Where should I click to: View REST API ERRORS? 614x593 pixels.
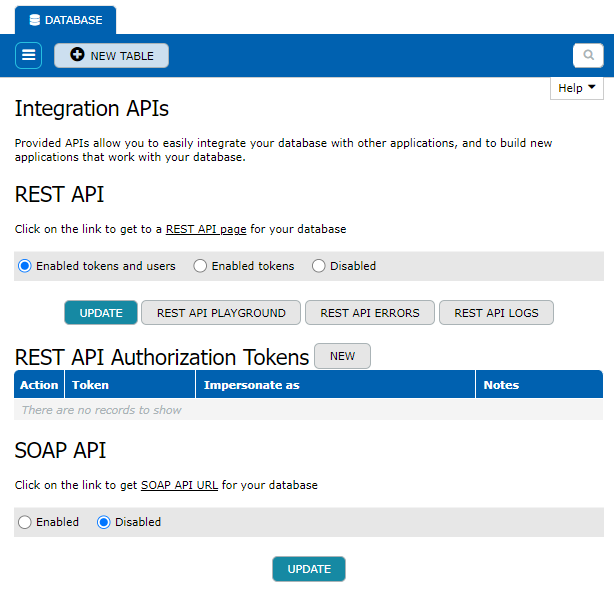pyautogui.click(x=370, y=313)
